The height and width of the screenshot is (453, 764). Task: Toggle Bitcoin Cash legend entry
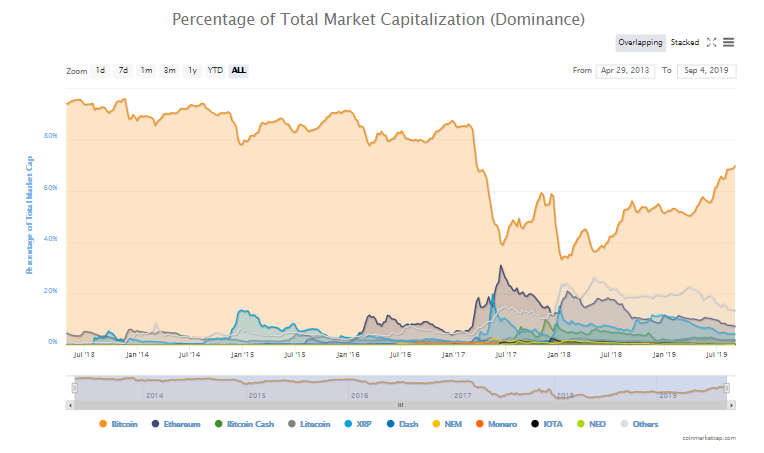243,425
